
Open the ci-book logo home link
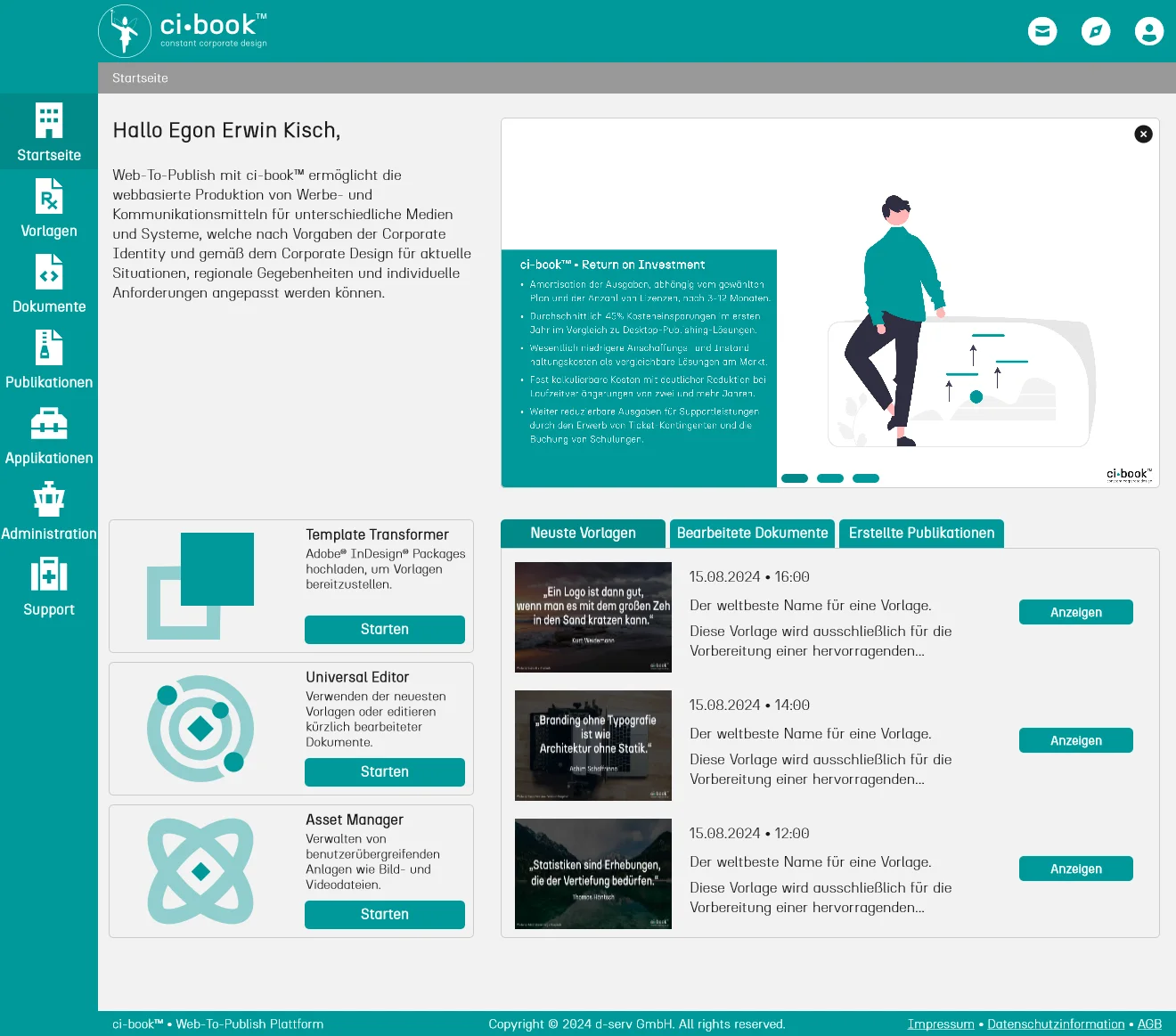tap(183, 31)
